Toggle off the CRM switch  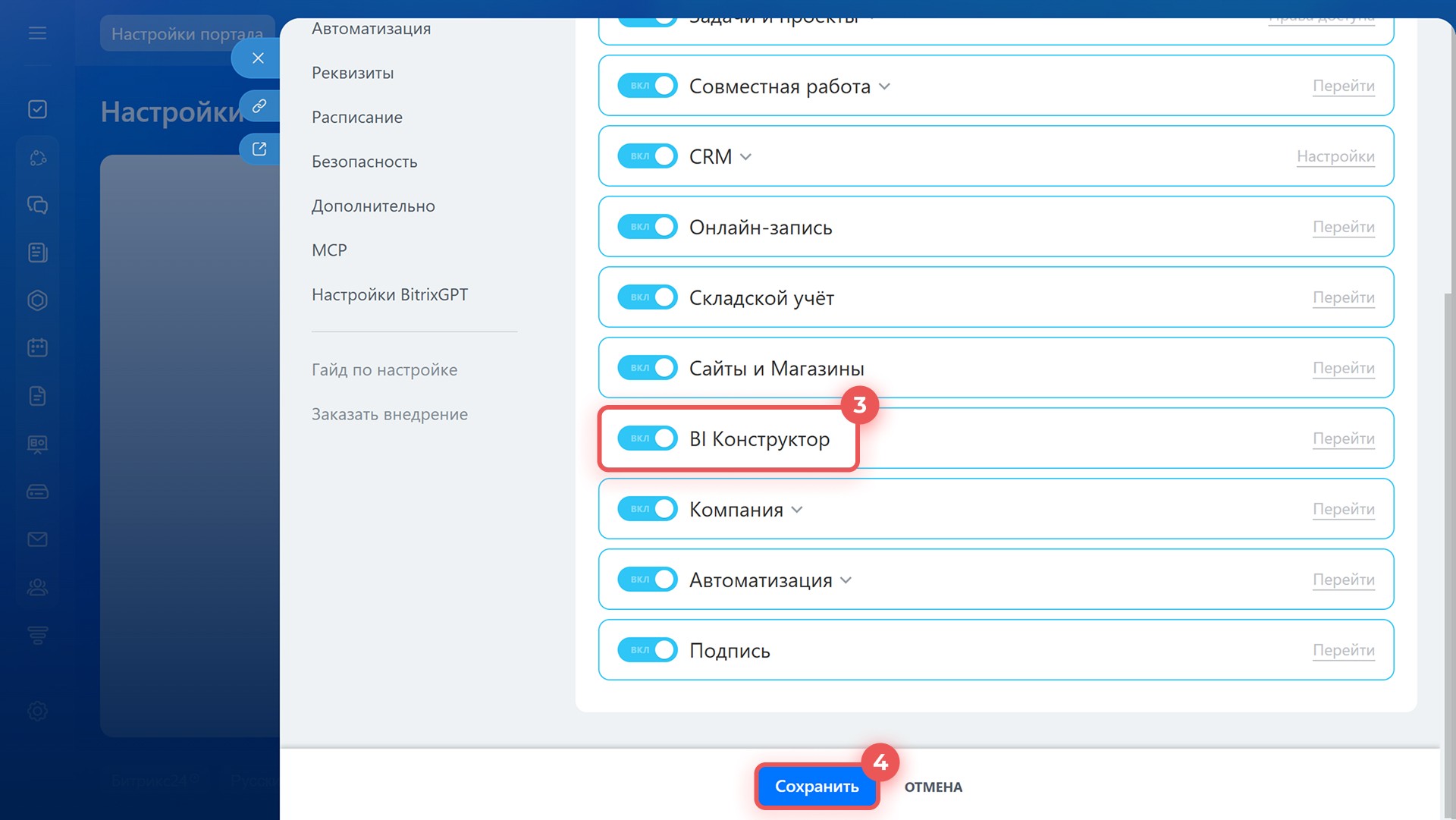647,156
